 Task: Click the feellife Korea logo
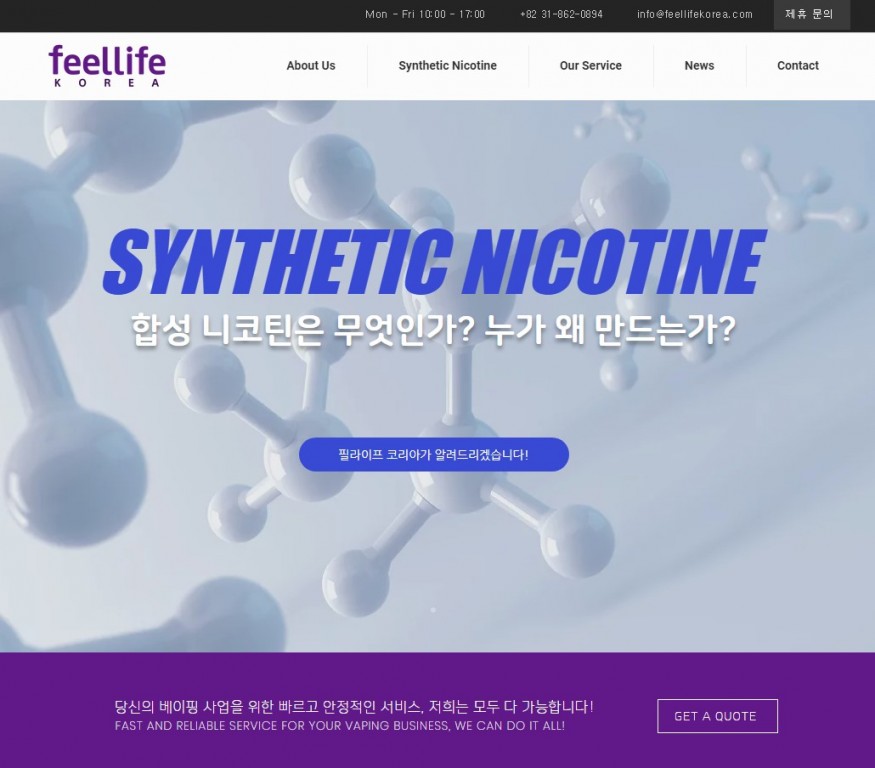pos(107,62)
